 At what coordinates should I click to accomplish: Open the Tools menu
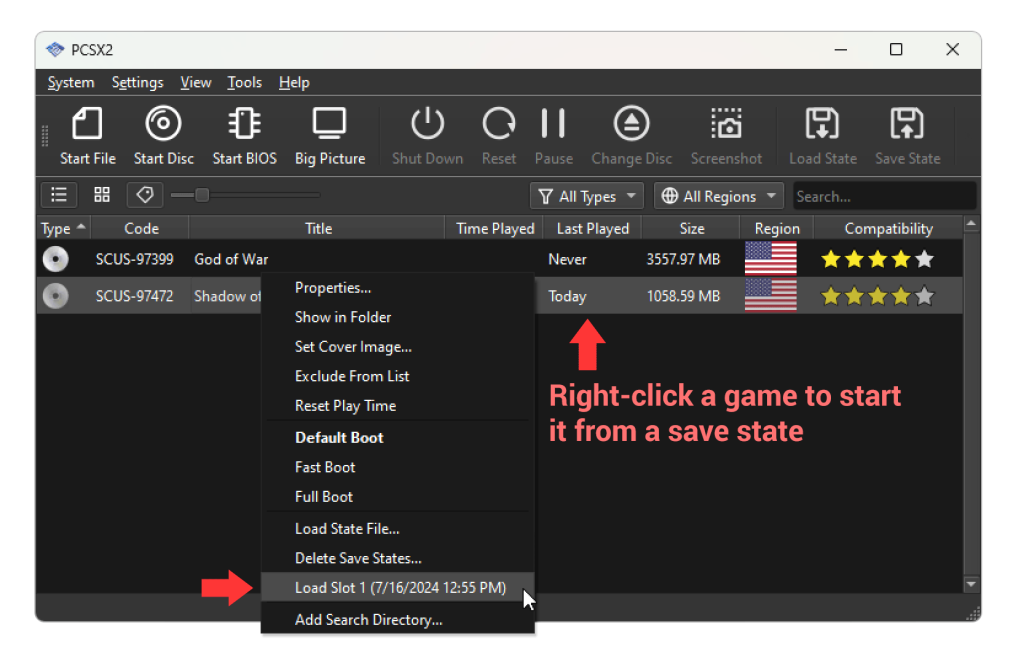click(244, 83)
